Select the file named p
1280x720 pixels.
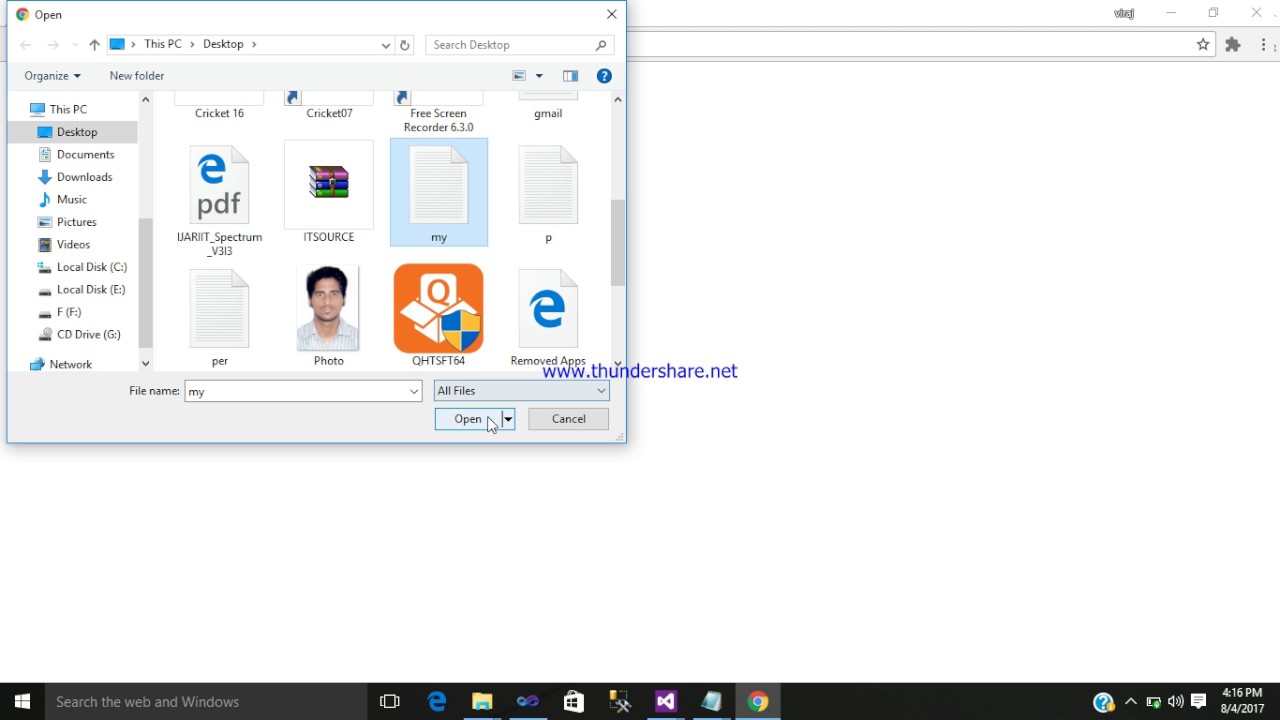coord(548,193)
